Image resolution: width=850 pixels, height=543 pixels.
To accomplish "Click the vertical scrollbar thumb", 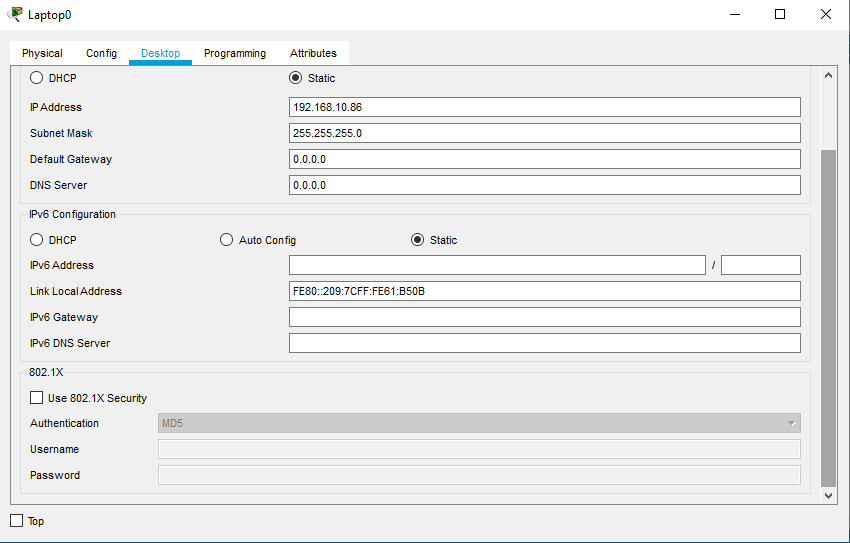I will coord(828,319).
